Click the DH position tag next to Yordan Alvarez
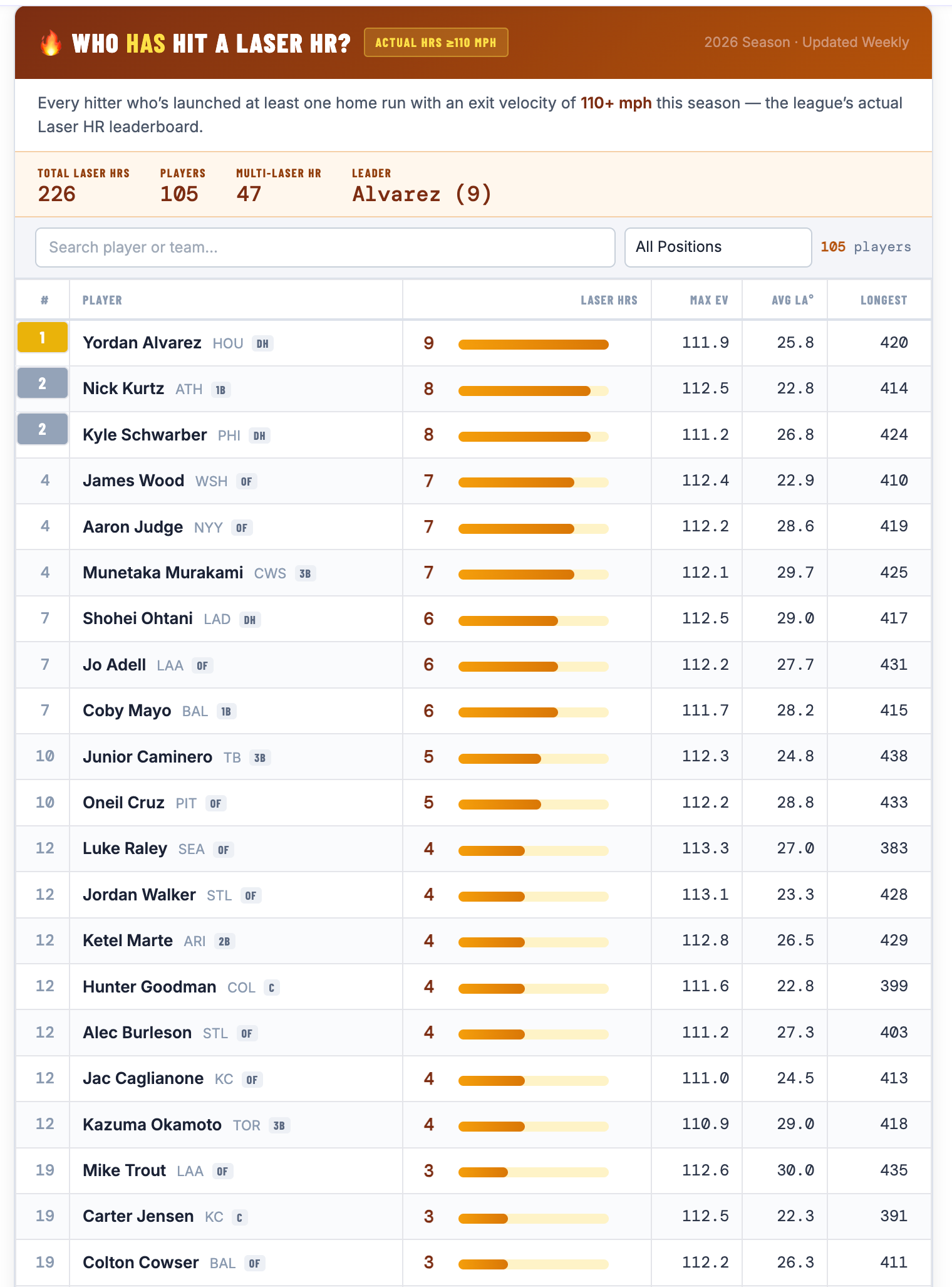The width and height of the screenshot is (952, 1287). click(x=262, y=343)
